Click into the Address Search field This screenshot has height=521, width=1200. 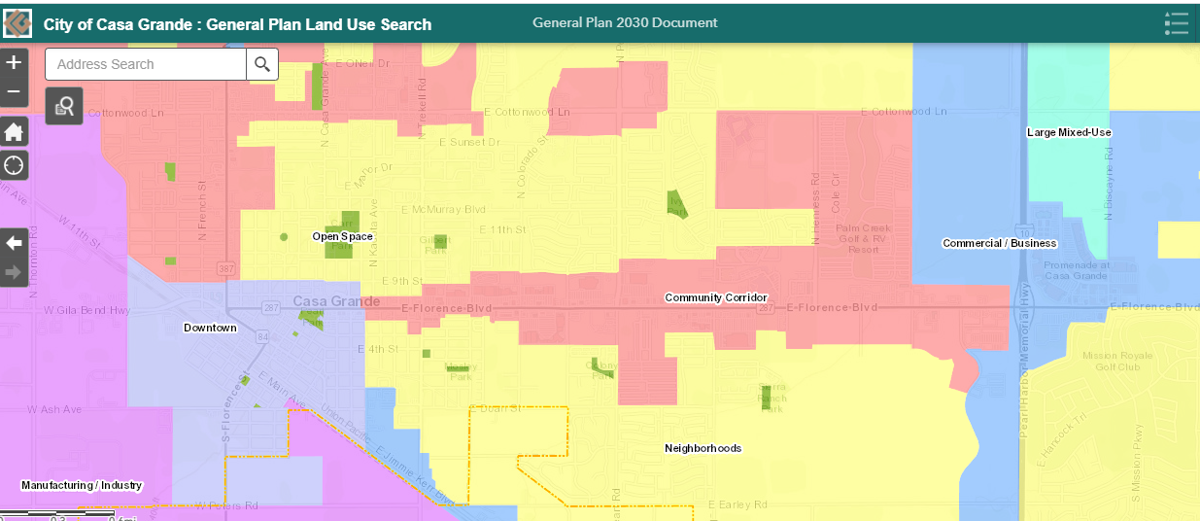tap(146, 64)
